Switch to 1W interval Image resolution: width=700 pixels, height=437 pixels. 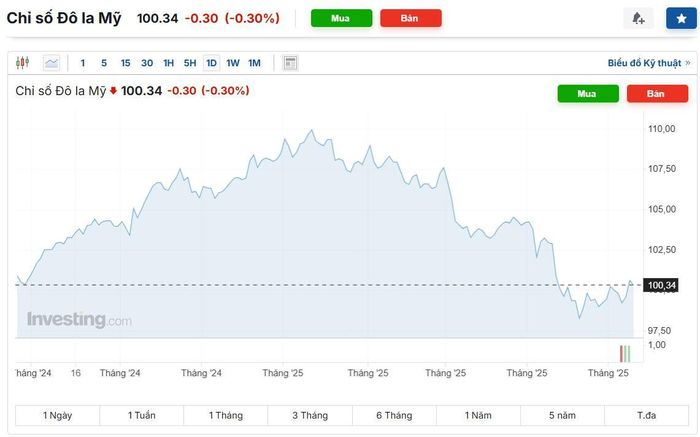click(x=233, y=63)
